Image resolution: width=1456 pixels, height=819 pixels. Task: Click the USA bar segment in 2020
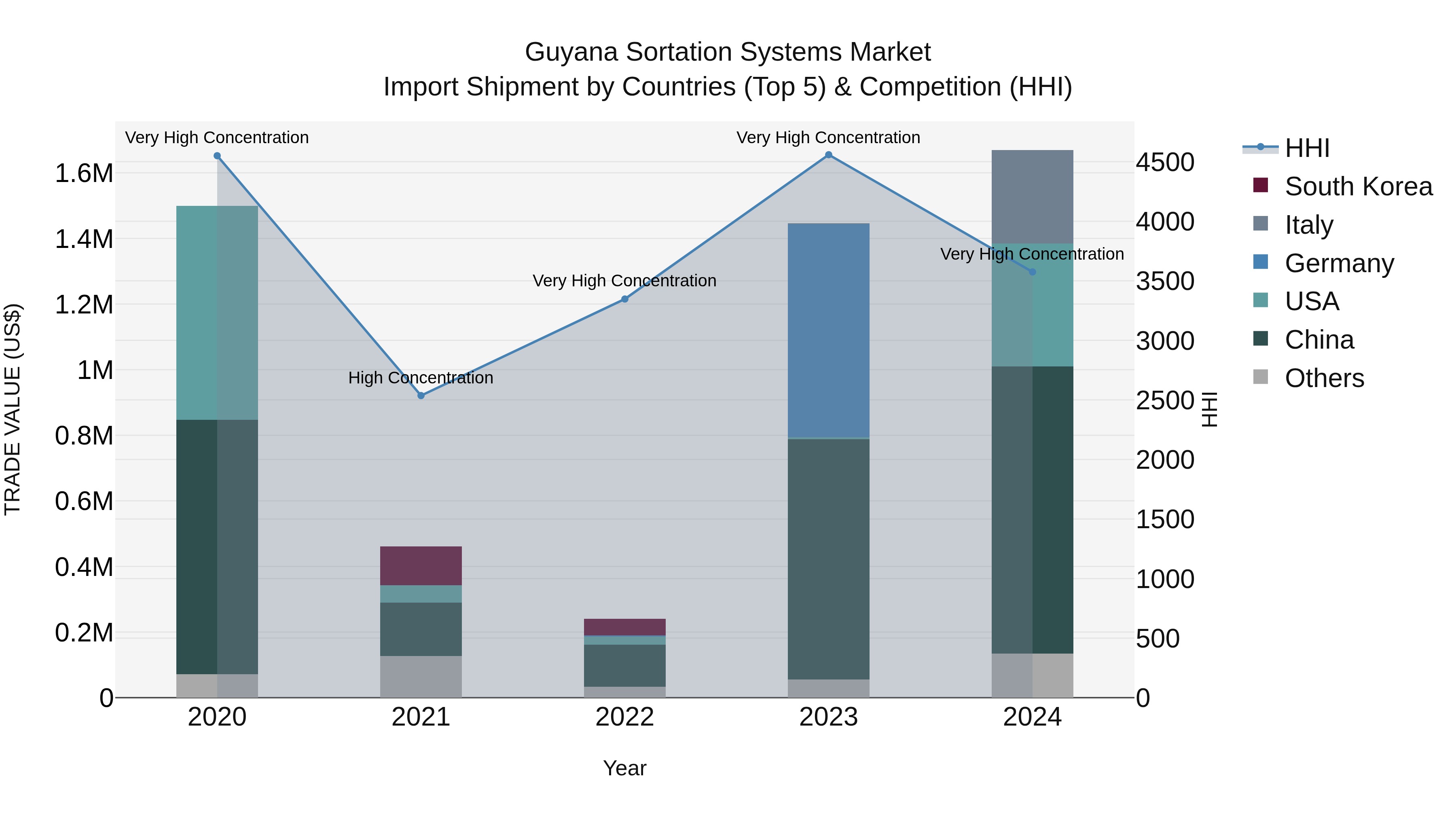[x=217, y=313]
